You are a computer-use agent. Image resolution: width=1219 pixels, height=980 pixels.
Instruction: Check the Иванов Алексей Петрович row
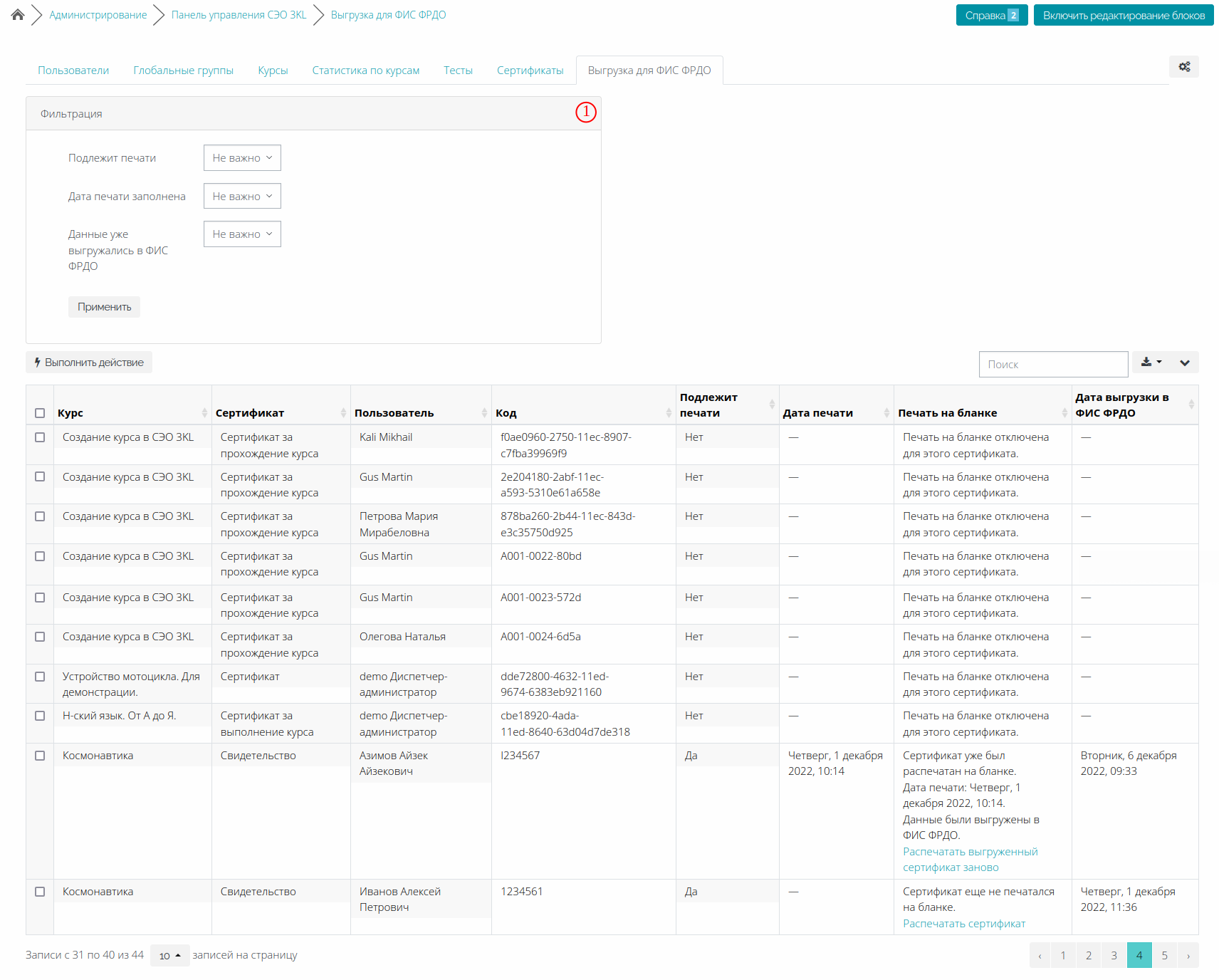40,892
